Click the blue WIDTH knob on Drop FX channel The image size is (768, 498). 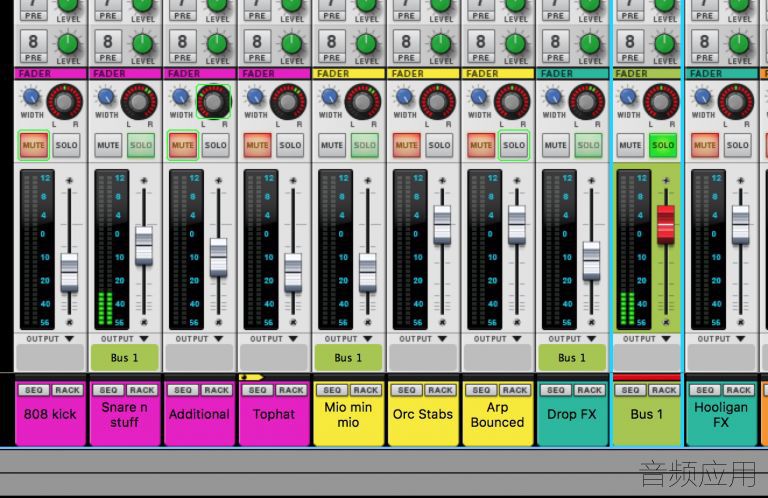[553, 97]
